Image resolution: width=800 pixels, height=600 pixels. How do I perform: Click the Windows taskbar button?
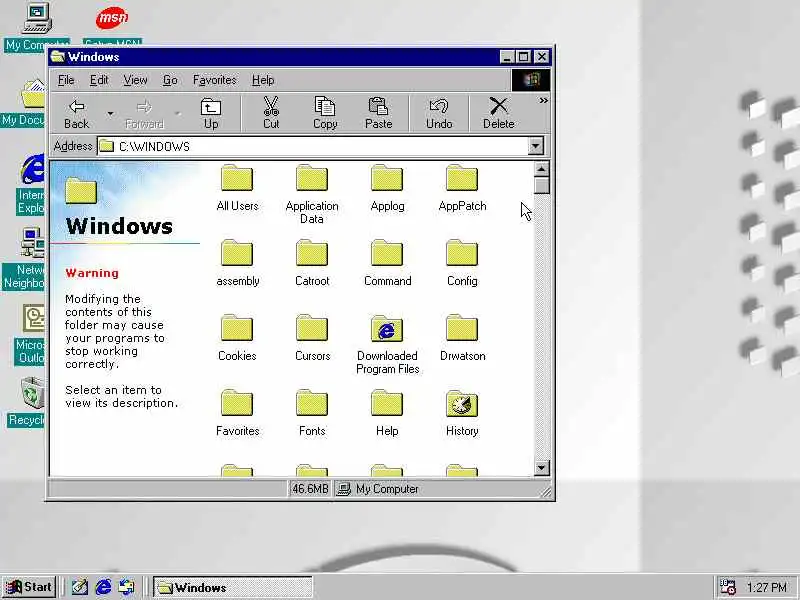233,587
